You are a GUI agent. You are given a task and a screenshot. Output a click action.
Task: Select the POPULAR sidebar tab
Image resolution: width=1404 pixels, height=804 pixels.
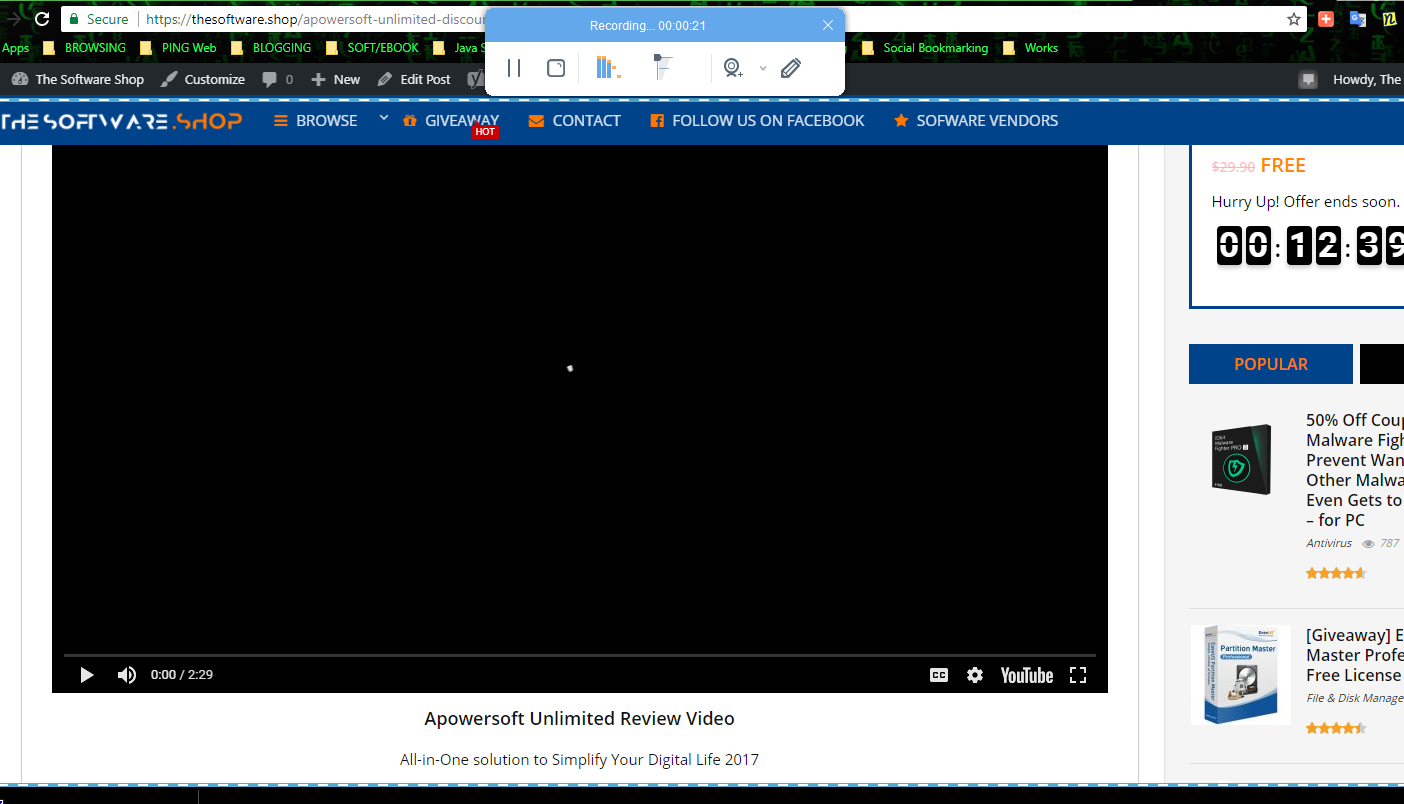[1271, 364]
